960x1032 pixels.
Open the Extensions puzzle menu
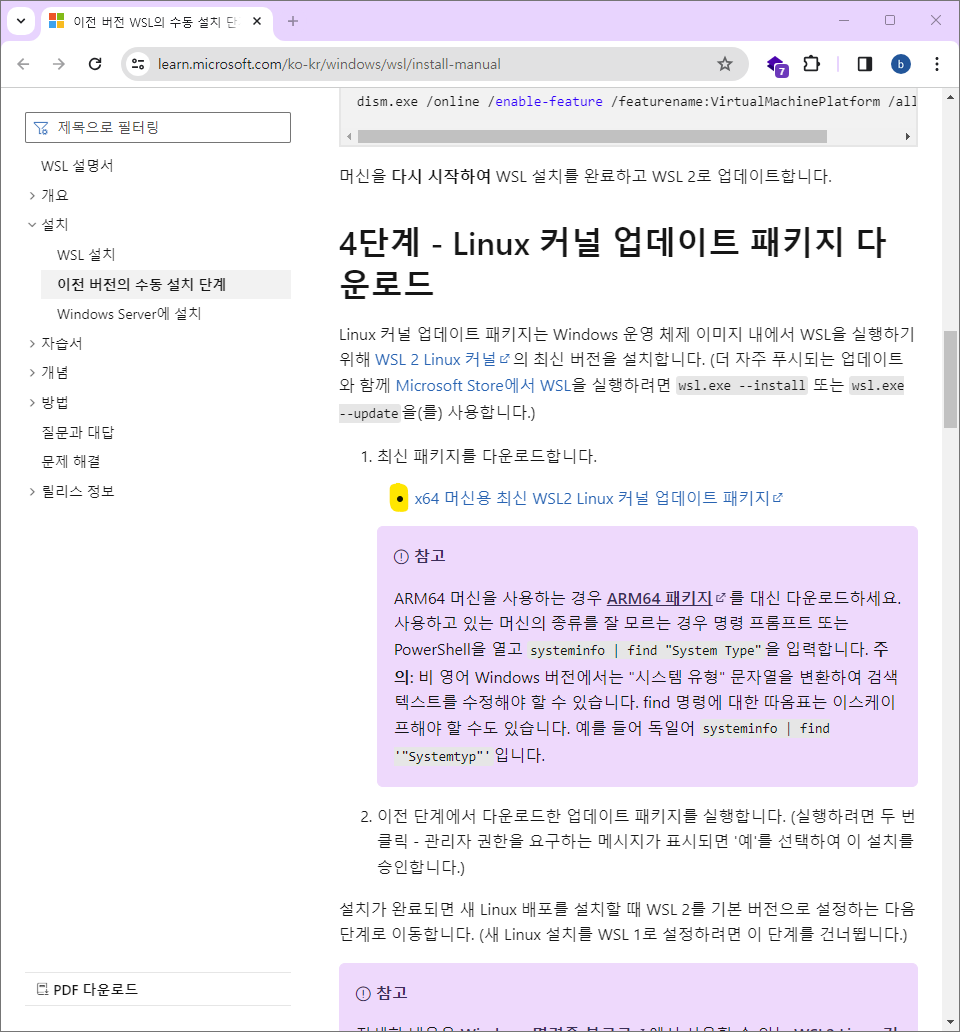coord(812,64)
